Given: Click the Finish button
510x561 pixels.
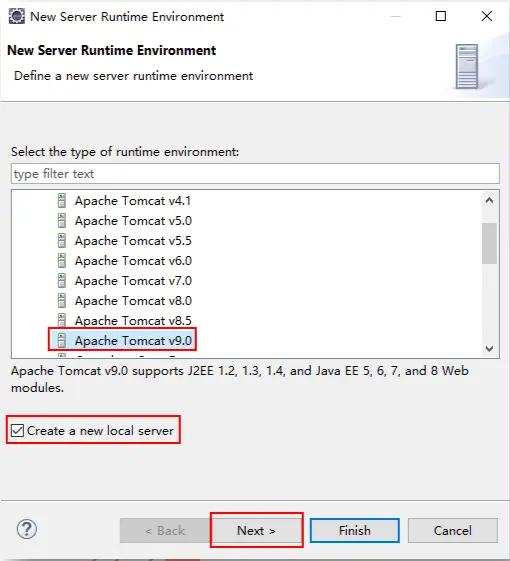Looking at the screenshot, I should 355,530.
